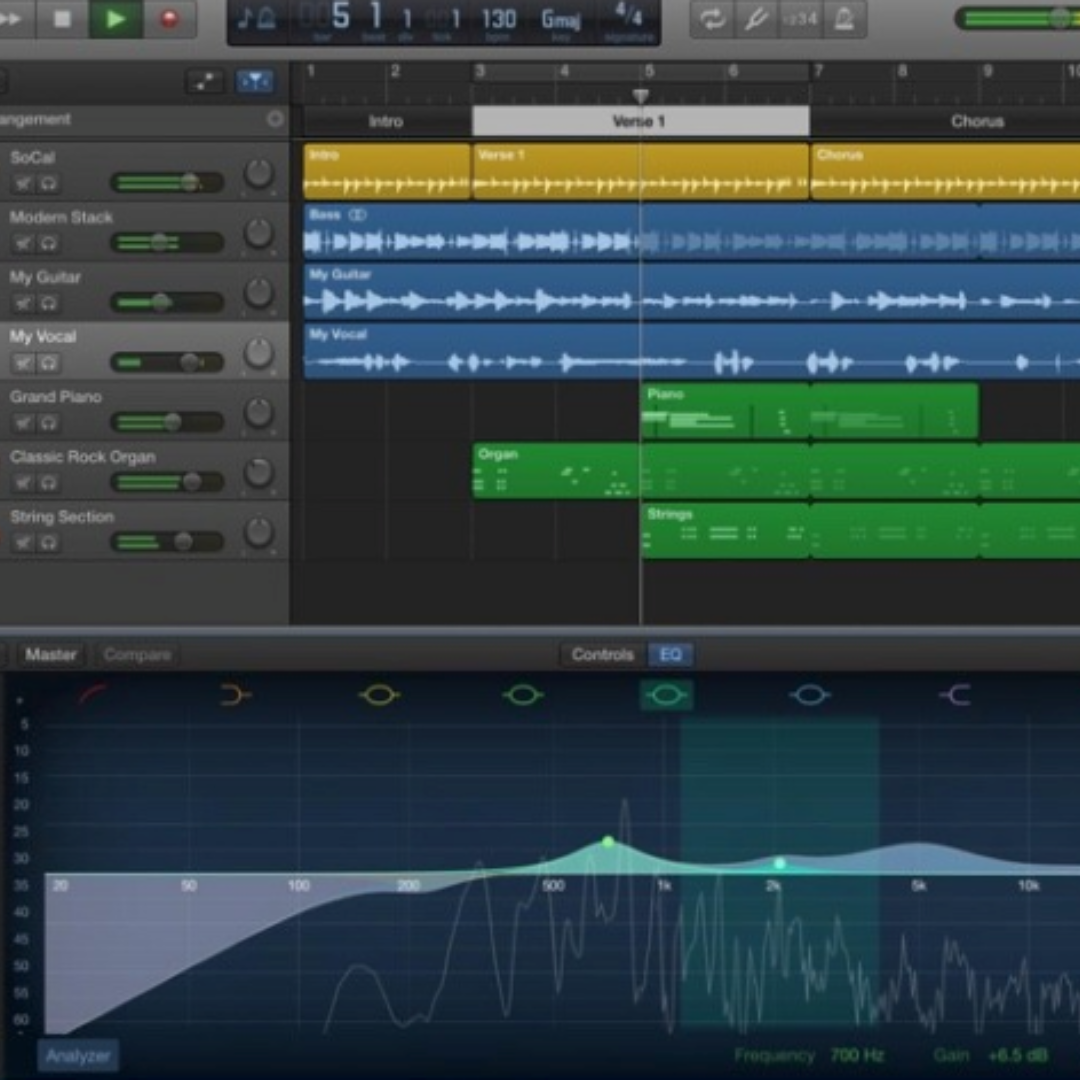Viewport: 1080px width, 1080px height.
Task: Enable the Analyzer in the EQ panel
Action: [77, 1055]
